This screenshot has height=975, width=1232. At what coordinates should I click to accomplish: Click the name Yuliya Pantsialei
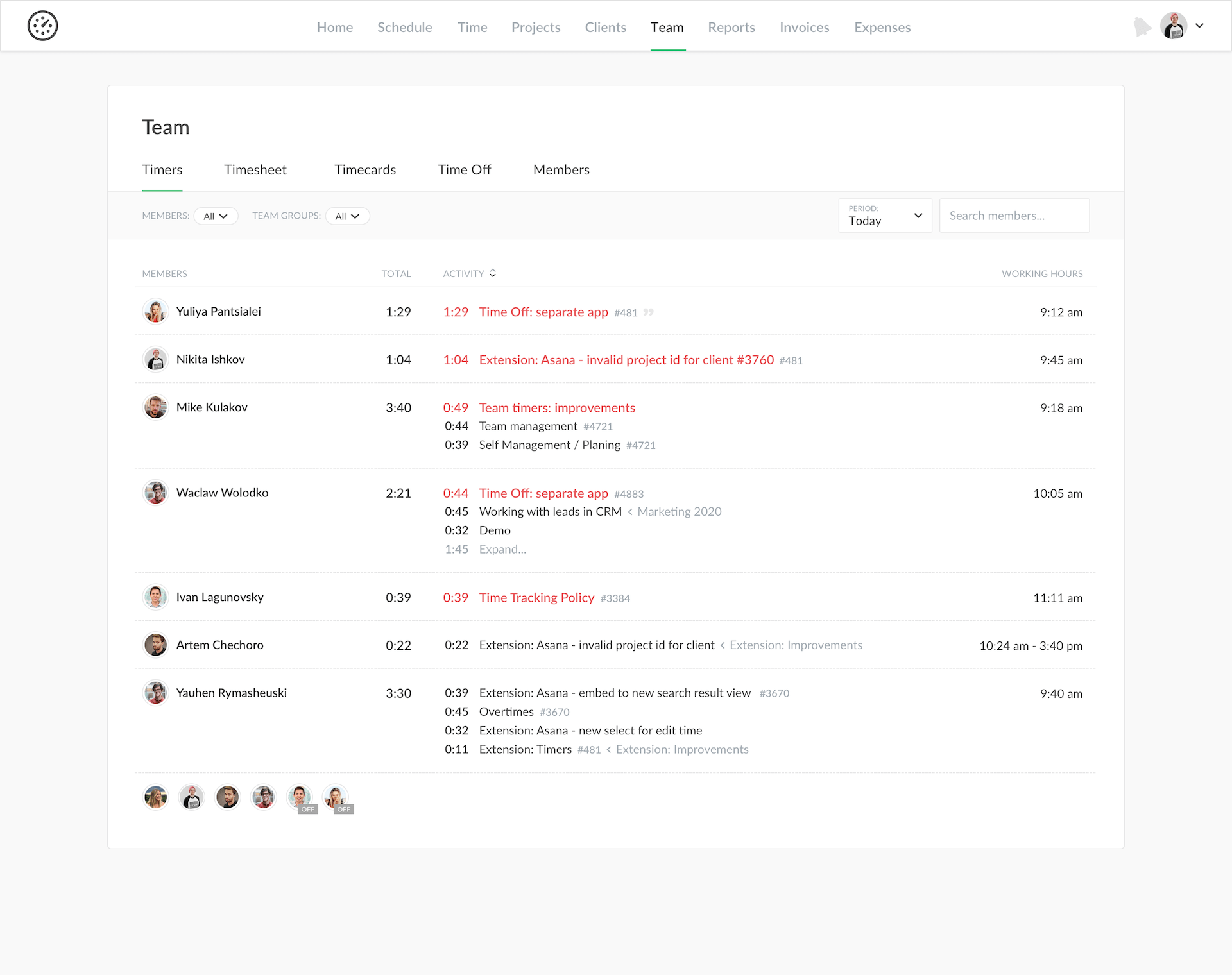219,312
